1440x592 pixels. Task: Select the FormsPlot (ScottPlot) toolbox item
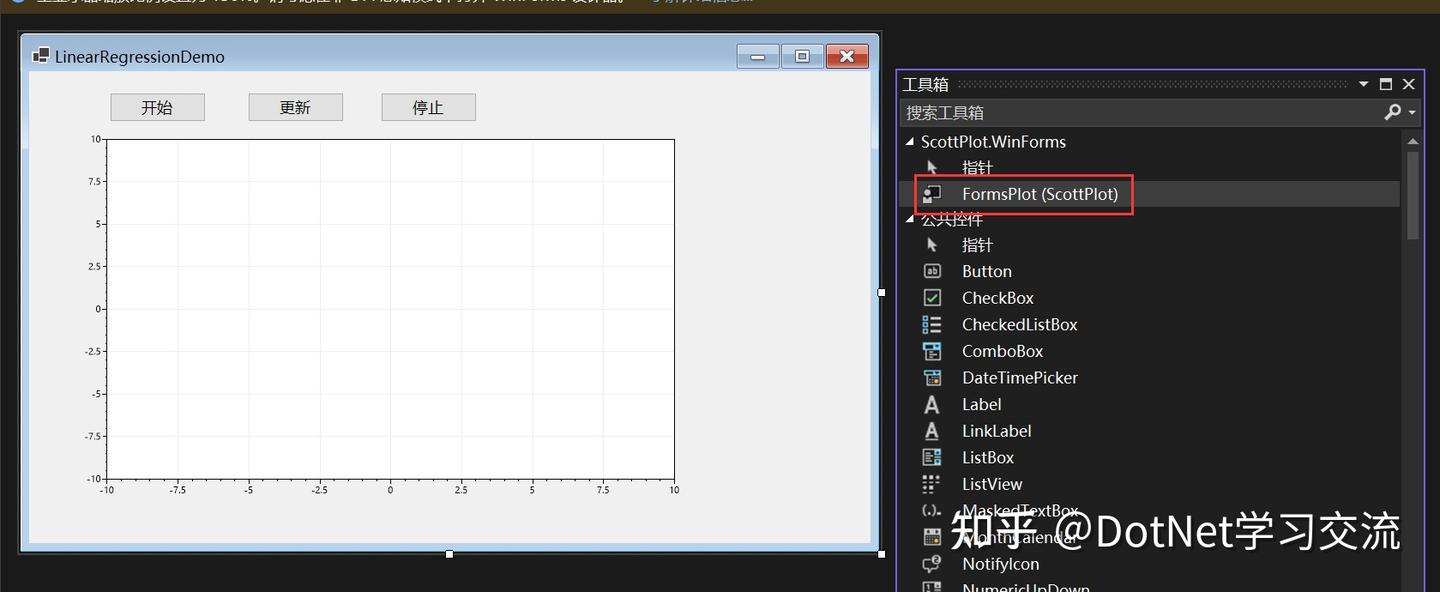pos(1150,194)
